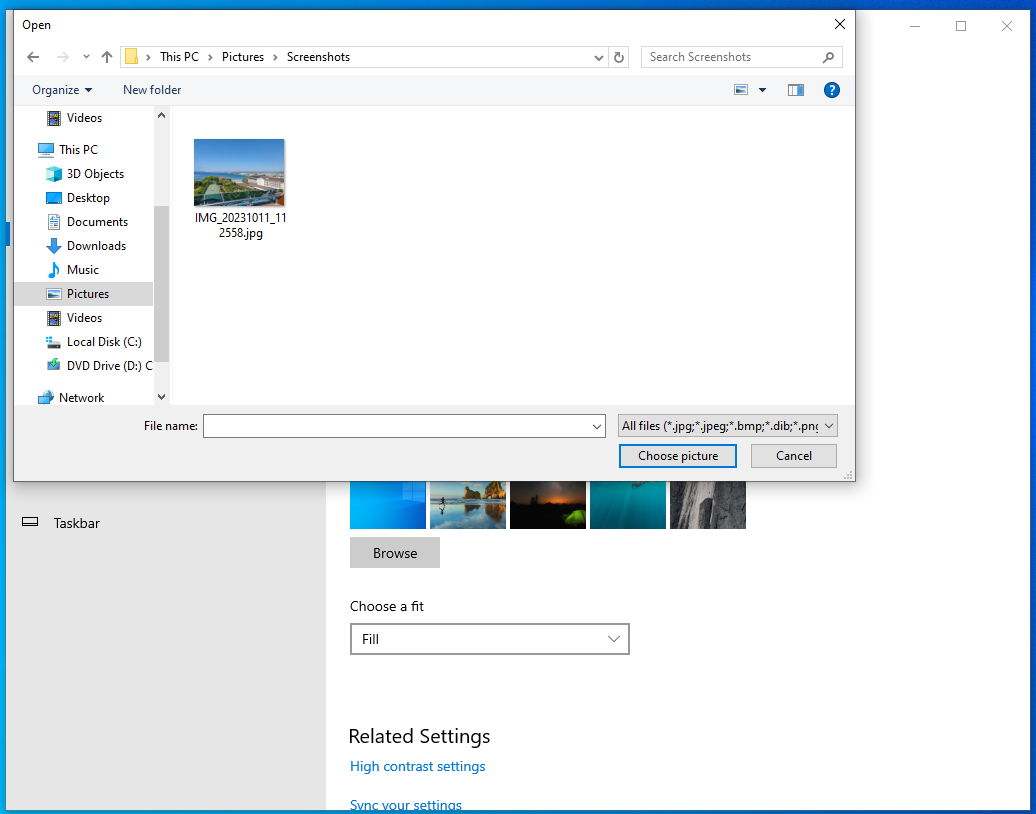The width and height of the screenshot is (1036, 814).
Task: Click the forward navigation arrow
Action: click(63, 57)
